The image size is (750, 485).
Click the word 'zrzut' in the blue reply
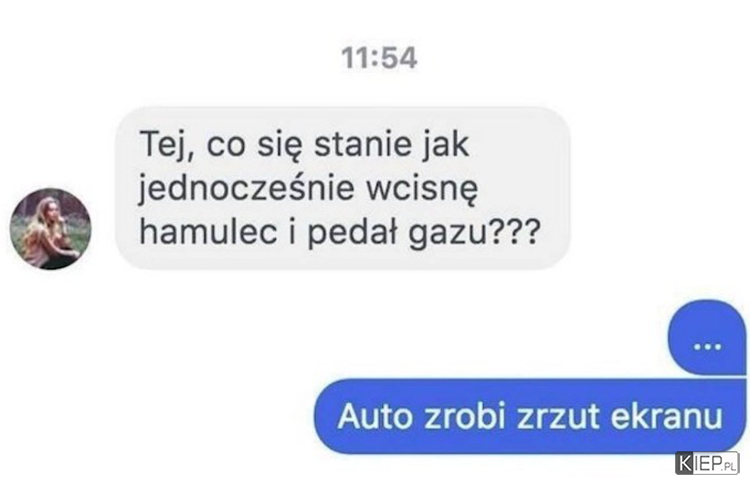coord(558,416)
